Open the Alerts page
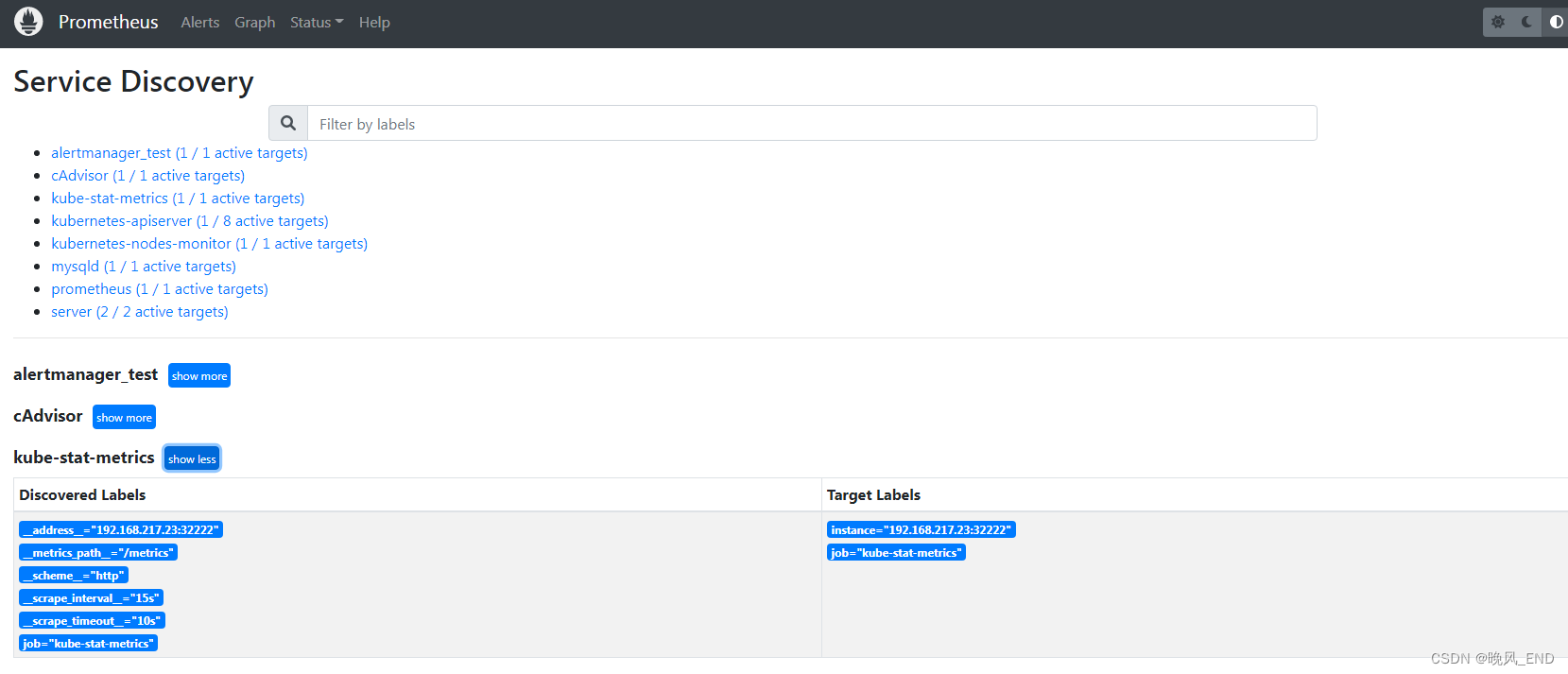Viewport: 1568px width, 674px height. coord(200,22)
